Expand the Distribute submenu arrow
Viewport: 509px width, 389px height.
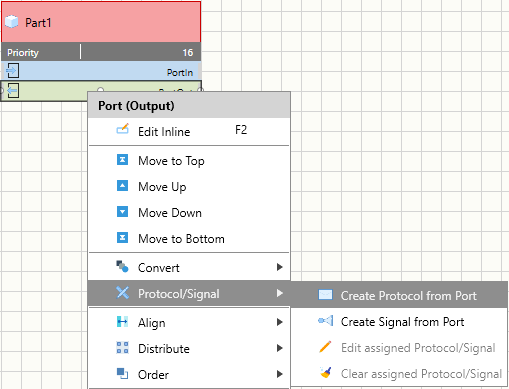point(280,348)
